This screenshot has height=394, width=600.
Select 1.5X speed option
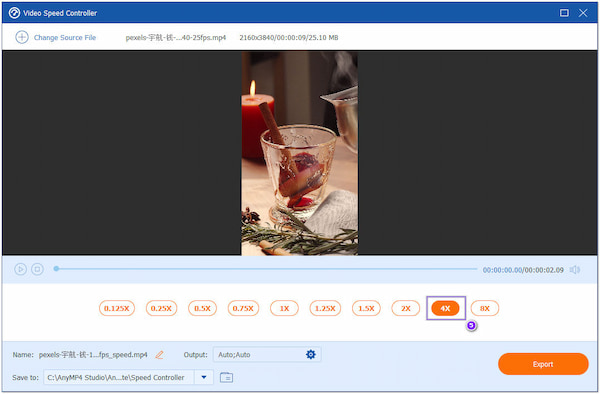pyautogui.click(x=366, y=308)
